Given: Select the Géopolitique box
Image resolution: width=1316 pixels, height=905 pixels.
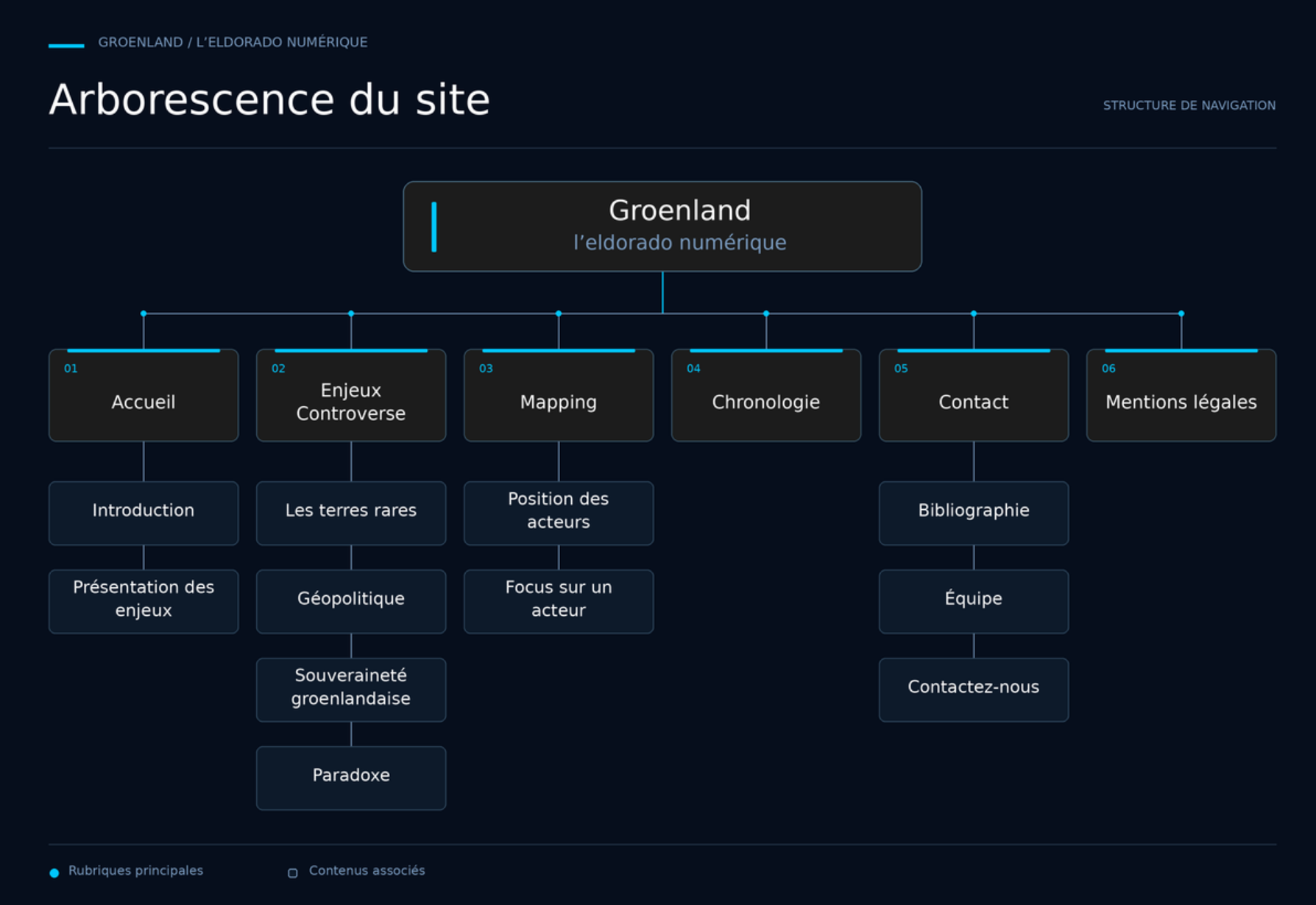Looking at the screenshot, I should pyautogui.click(x=351, y=602).
